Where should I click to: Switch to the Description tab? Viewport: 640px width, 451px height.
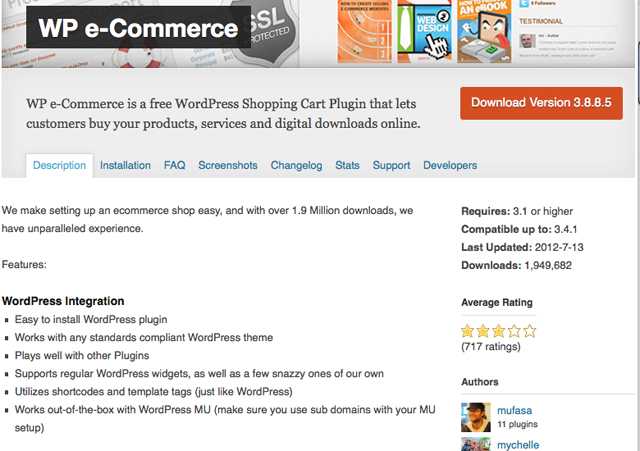[59, 165]
